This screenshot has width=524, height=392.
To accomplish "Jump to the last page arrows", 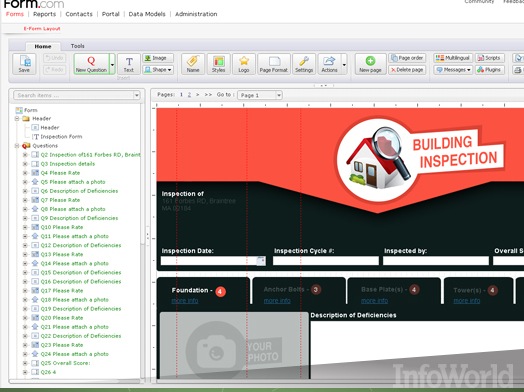I will click(x=208, y=95).
